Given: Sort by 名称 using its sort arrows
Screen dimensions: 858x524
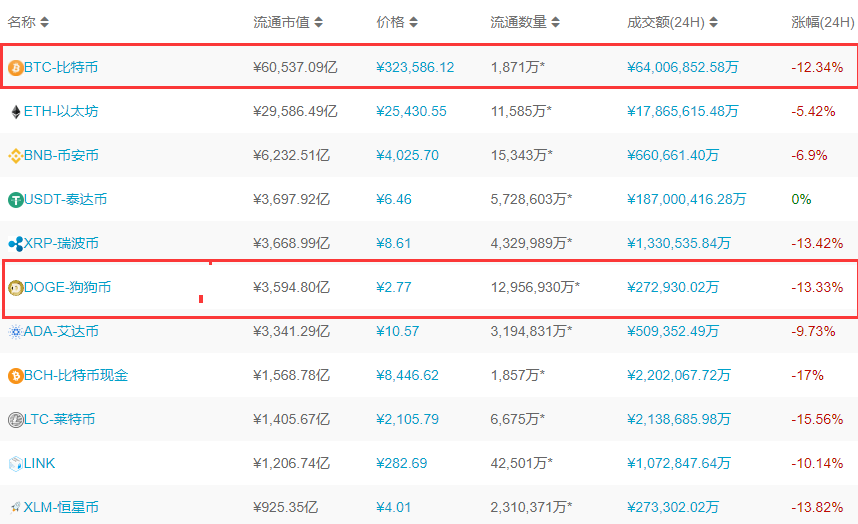Looking at the screenshot, I should [x=44, y=22].
